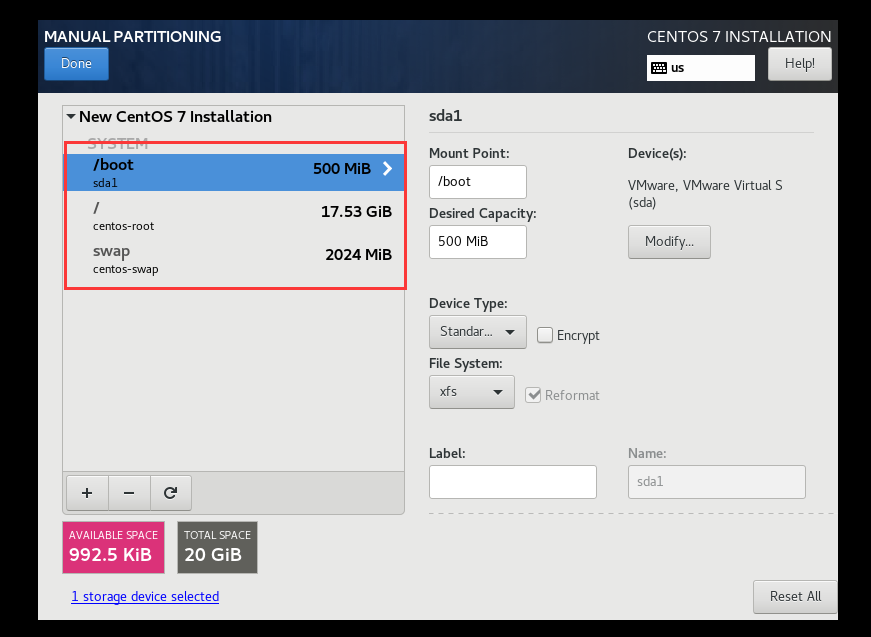Click the arrow chevron on the /boot row

click(387, 168)
